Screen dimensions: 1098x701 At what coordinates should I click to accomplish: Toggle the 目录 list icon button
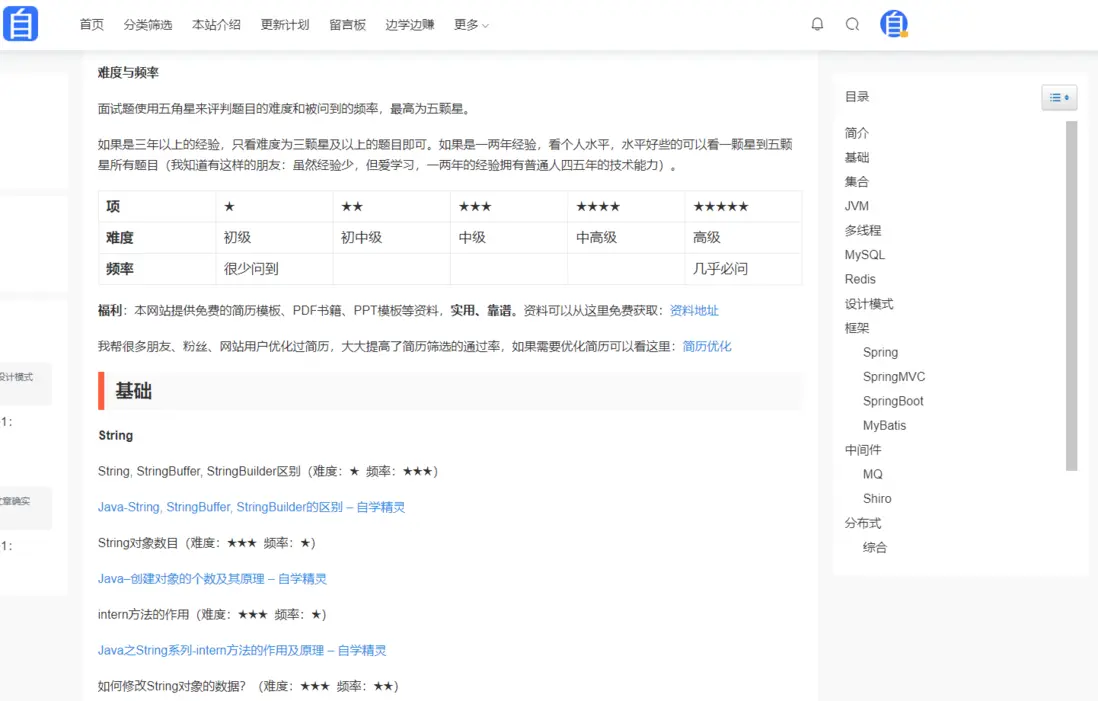(x=1058, y=97)
